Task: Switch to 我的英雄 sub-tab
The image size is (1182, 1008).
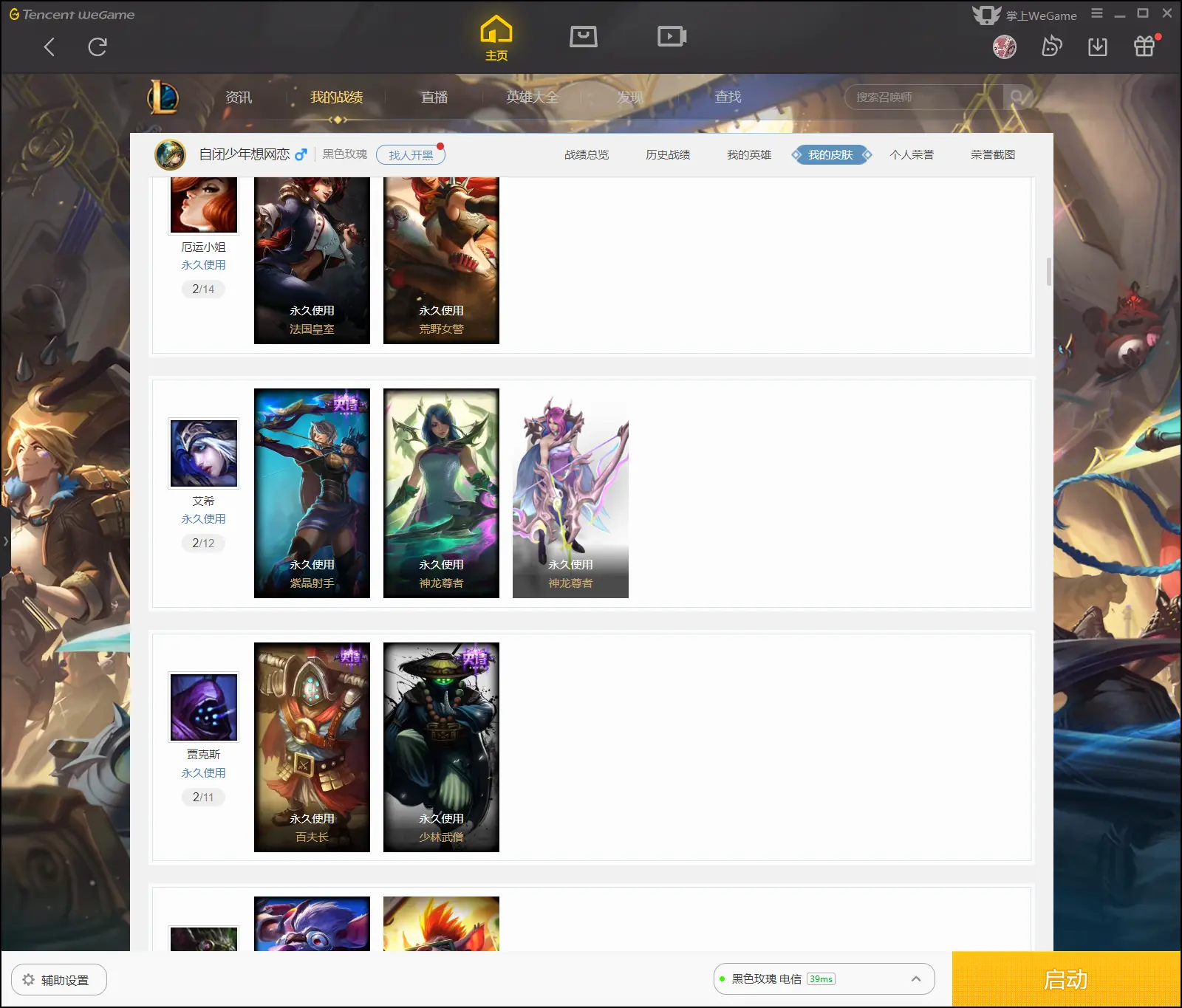Action: [749, 154]
